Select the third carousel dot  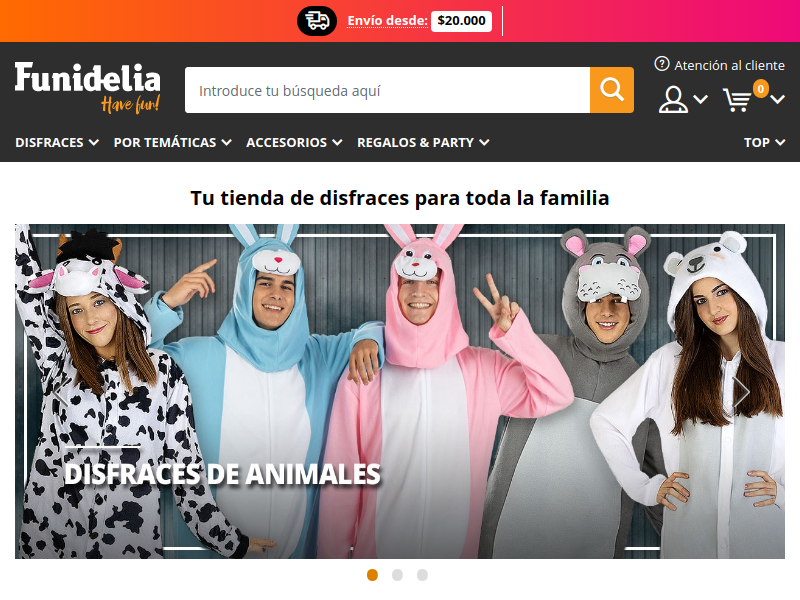pyautogui.click(x=422, y=575)
